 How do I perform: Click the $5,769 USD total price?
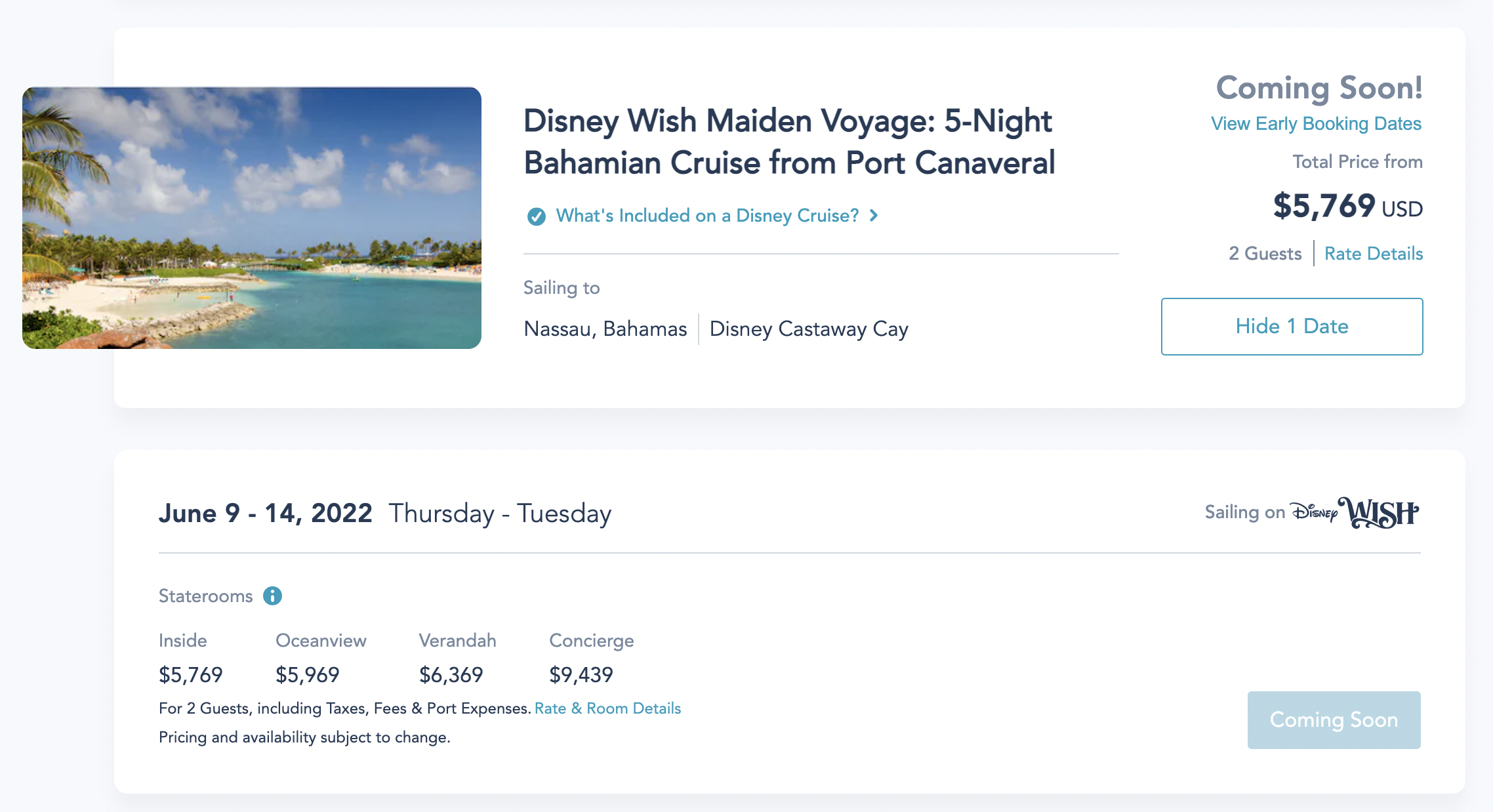1347,207
